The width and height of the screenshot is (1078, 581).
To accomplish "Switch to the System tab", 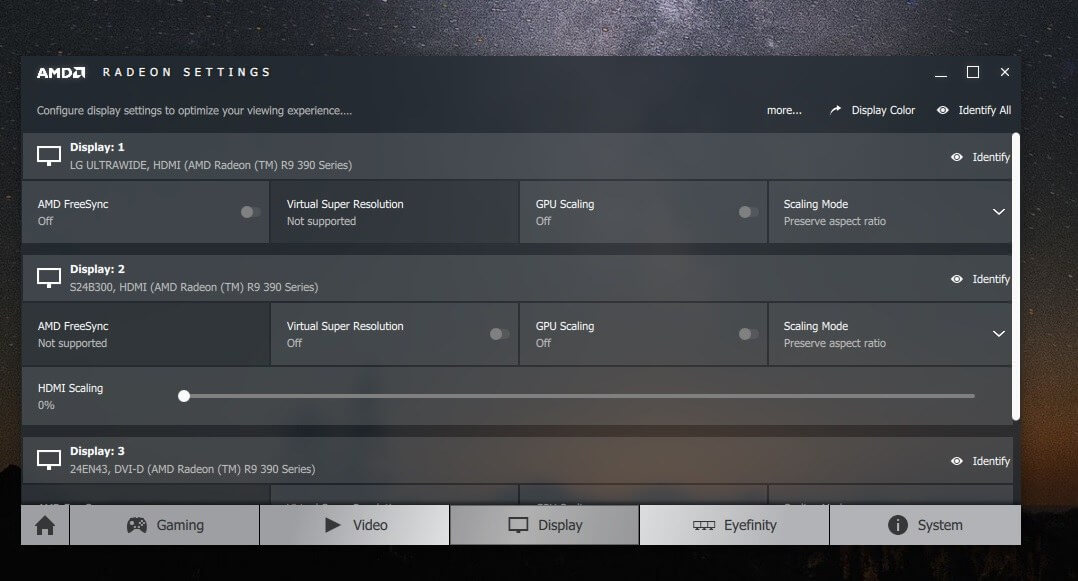I will 925,525.
